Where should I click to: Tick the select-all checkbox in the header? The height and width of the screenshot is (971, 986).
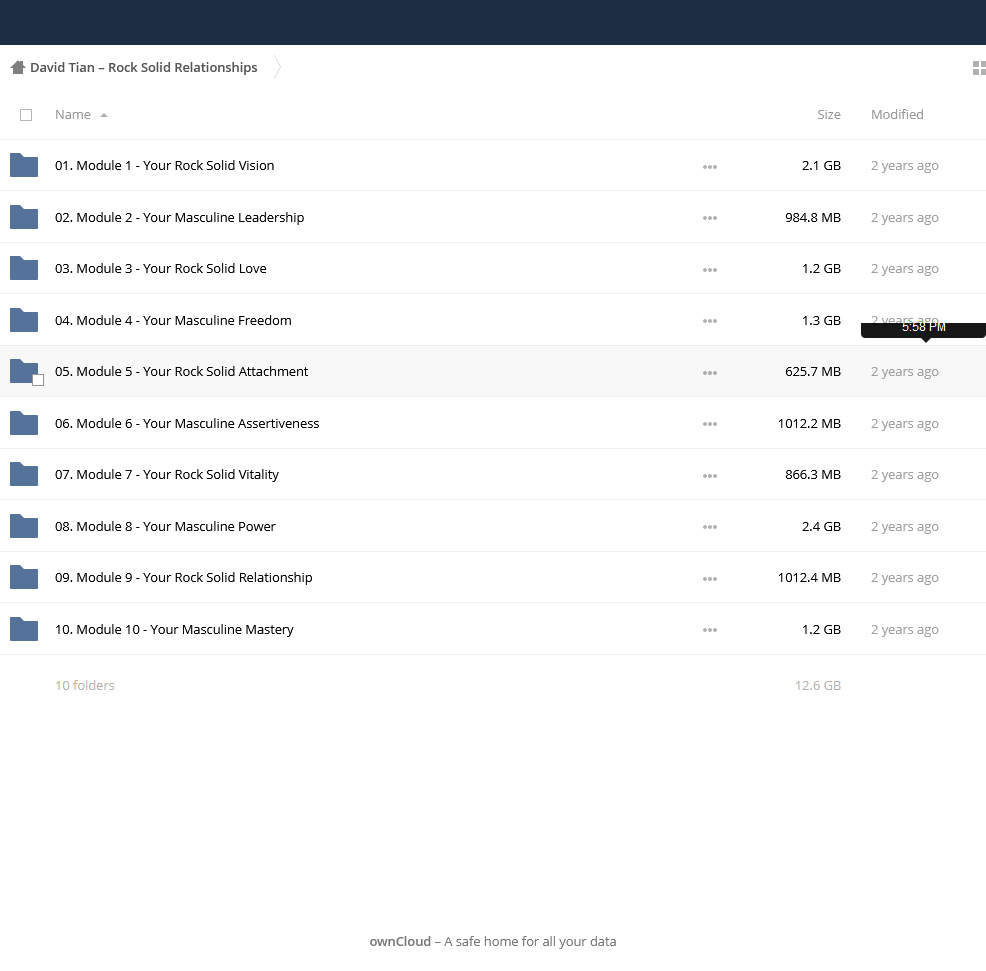pyautogui.click(x=26, y=115)
